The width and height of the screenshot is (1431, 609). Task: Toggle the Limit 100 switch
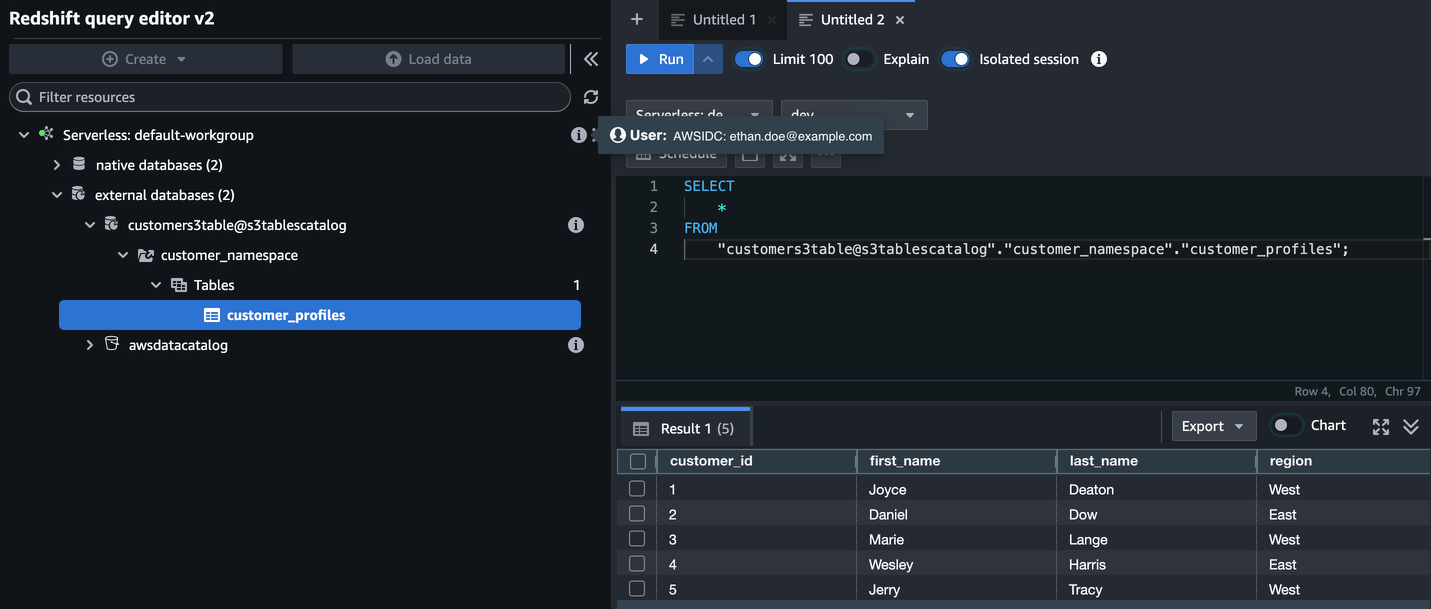pyautogui.click(x=749, y=59)
